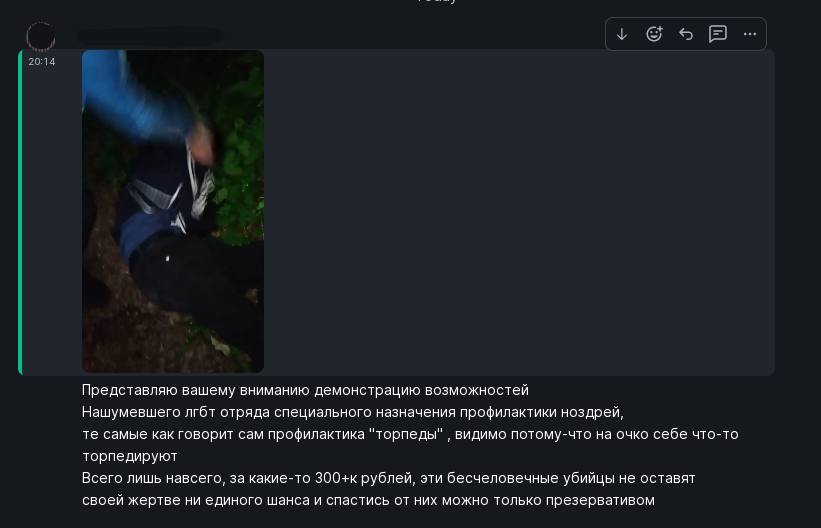This screenshot has width=821, height=528.
Task: Click the quoted word "торпеды" in the message
Action: tap(406, 434)
